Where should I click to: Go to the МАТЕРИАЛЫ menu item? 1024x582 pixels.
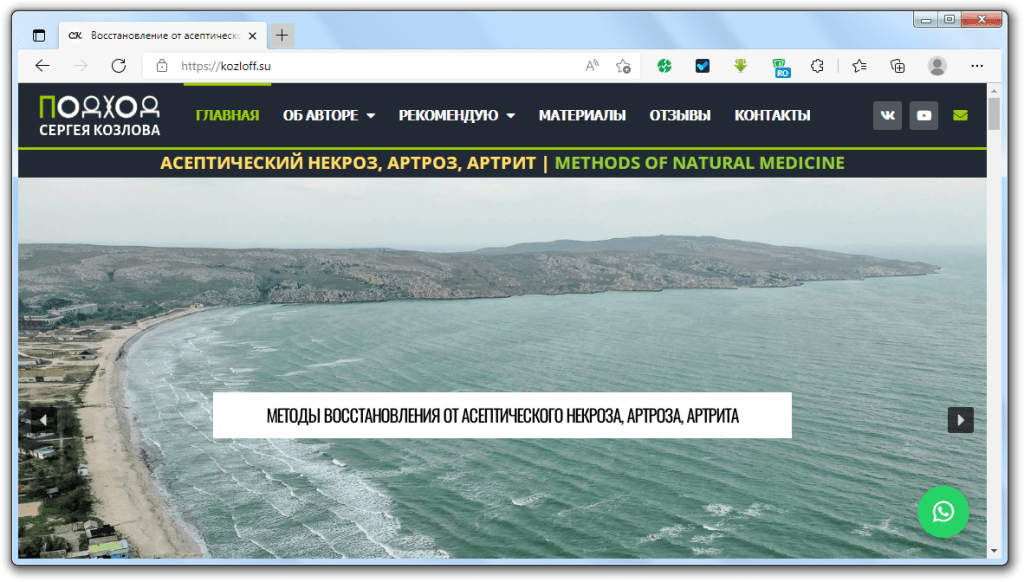point(582,116)
